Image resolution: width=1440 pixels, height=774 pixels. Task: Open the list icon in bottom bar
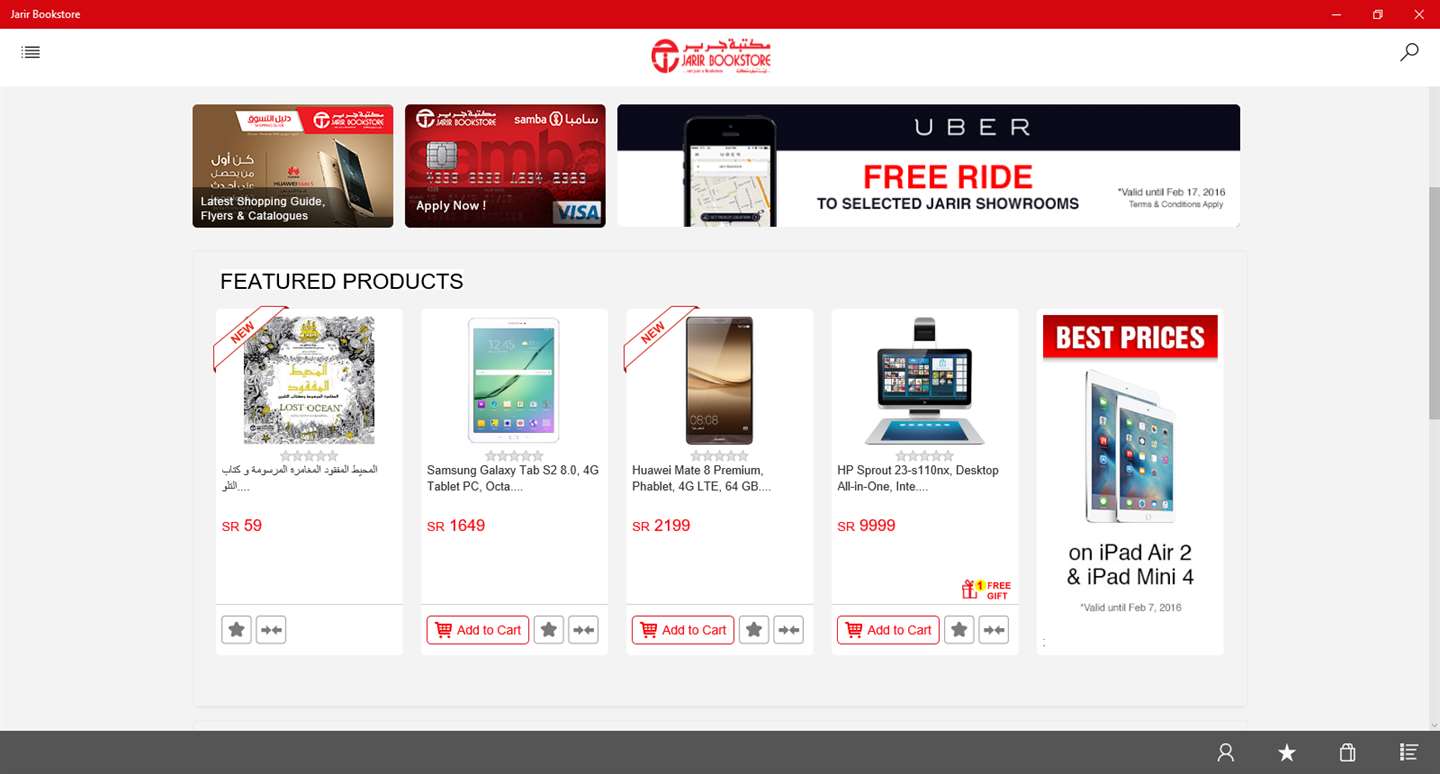pyautogui.click(x=1408, y=752)
